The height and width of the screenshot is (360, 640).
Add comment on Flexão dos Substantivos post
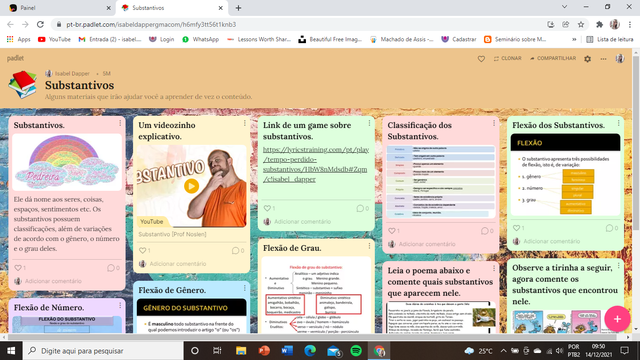click(x=551, y=241)
